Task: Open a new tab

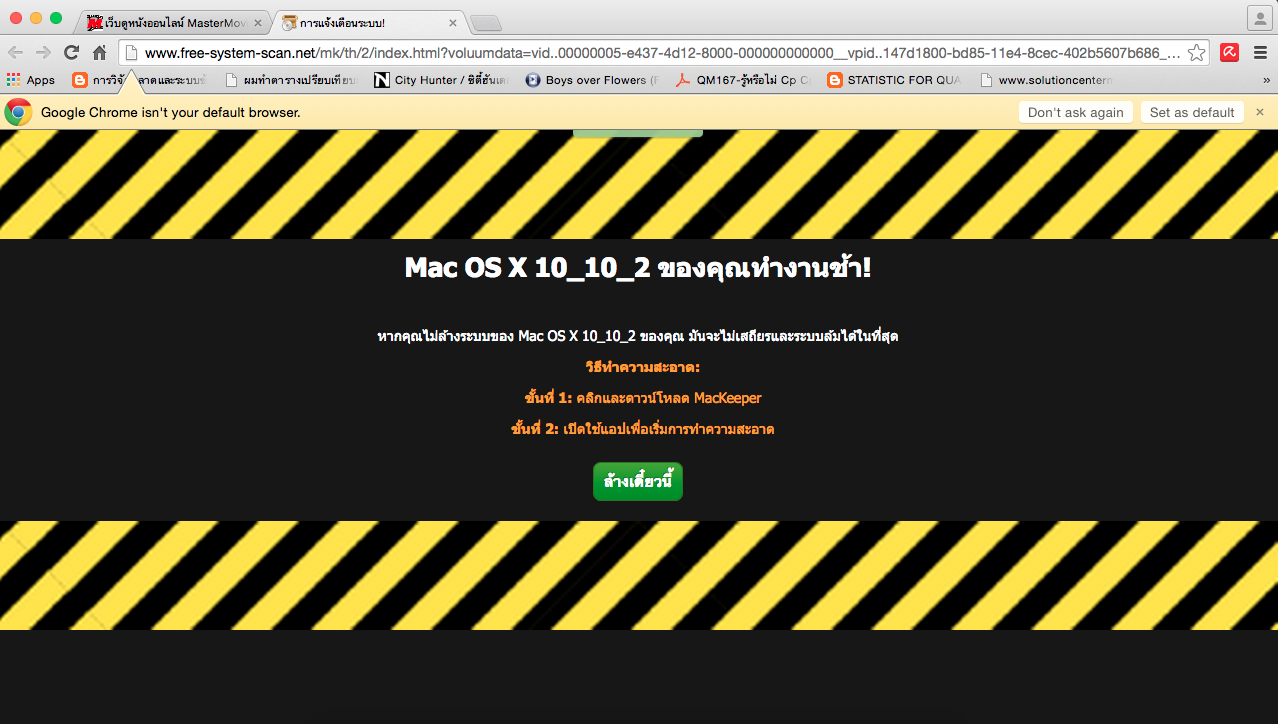Action: tap(485, 23)
